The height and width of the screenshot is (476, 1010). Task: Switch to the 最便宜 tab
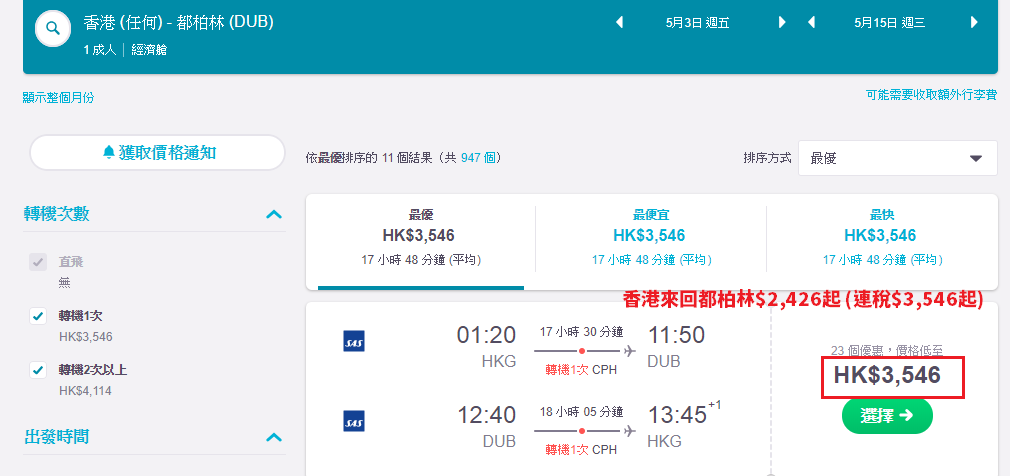(x=649, y=237)
